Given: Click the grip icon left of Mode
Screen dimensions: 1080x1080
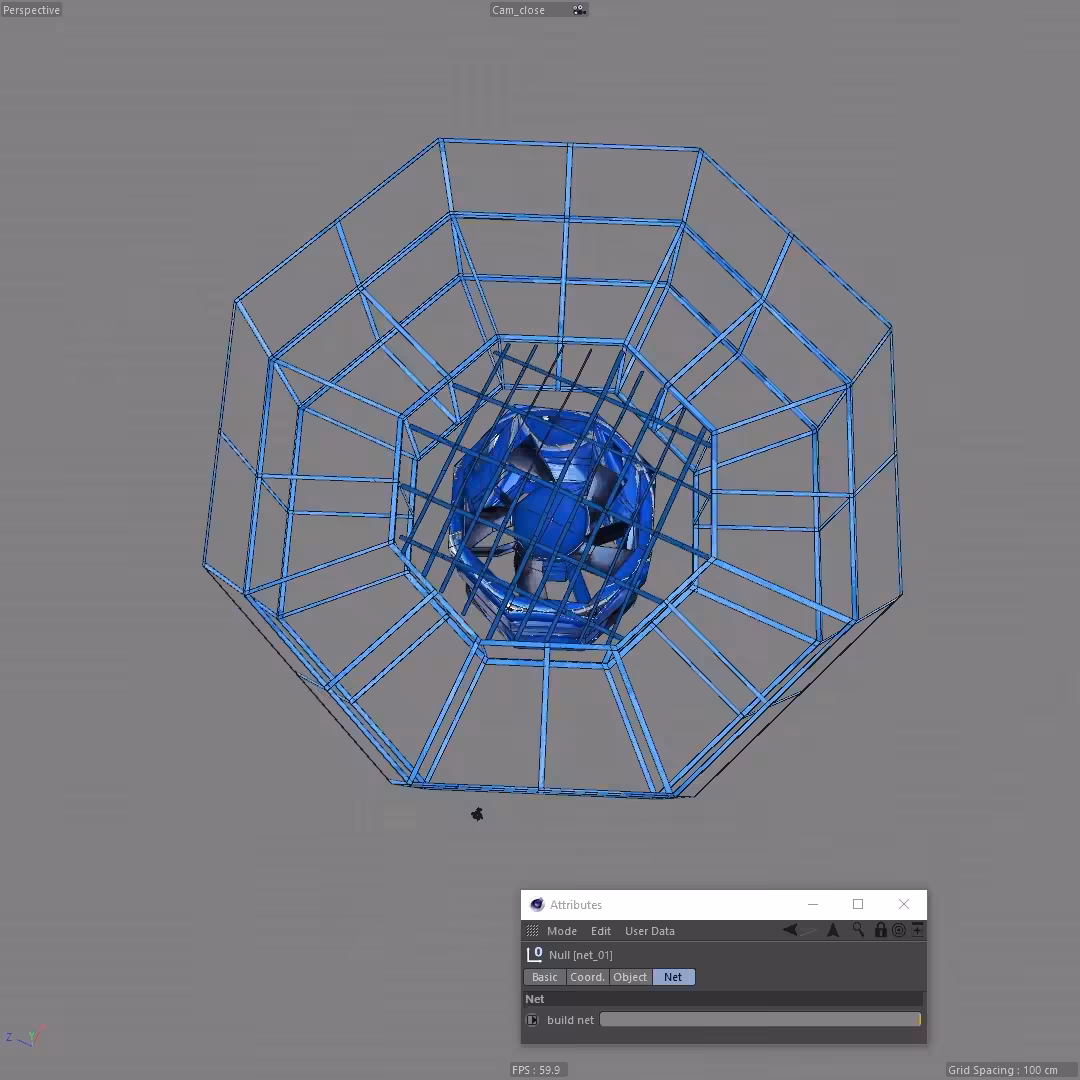Looking at the screenshot, I should point(532,931).
